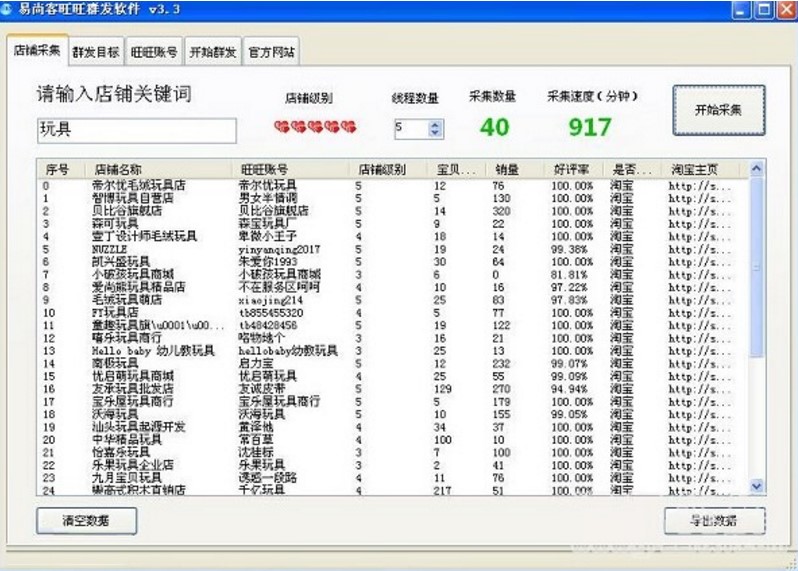This screenshot has width=798, height=571.
Task: Click the account name tb855455320
Action: [x=271, y=313]
